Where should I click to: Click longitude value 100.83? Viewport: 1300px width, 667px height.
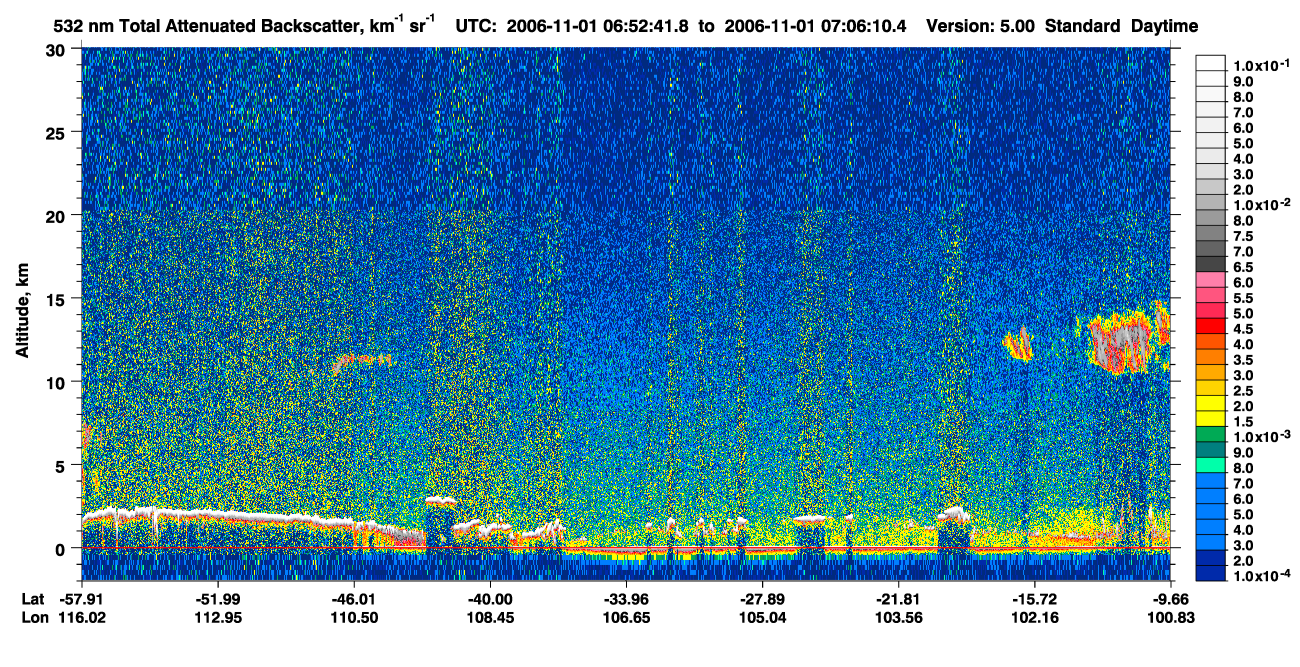(1172, 617)
